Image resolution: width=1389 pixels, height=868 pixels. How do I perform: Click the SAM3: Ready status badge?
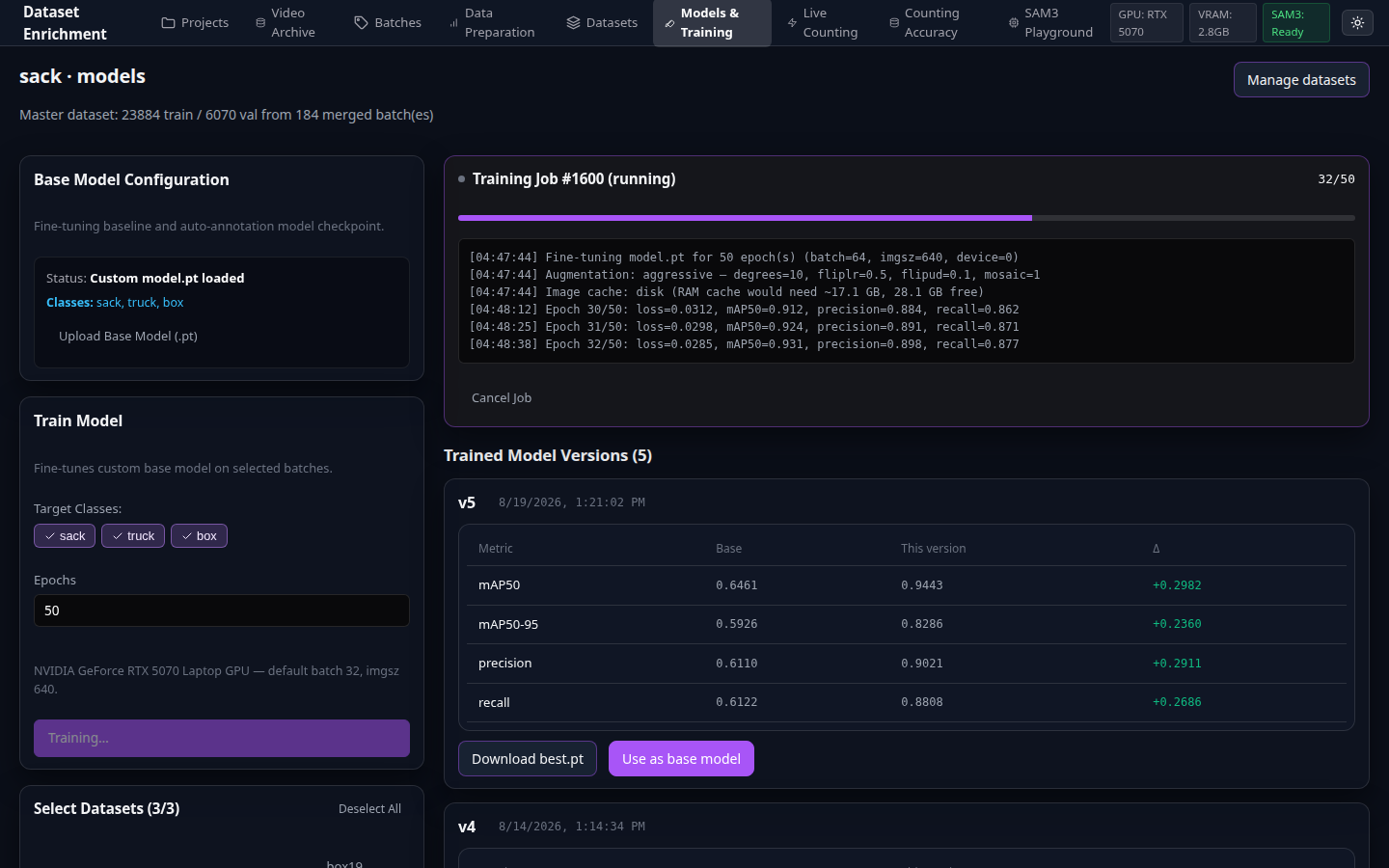(x=1295, y=23)
